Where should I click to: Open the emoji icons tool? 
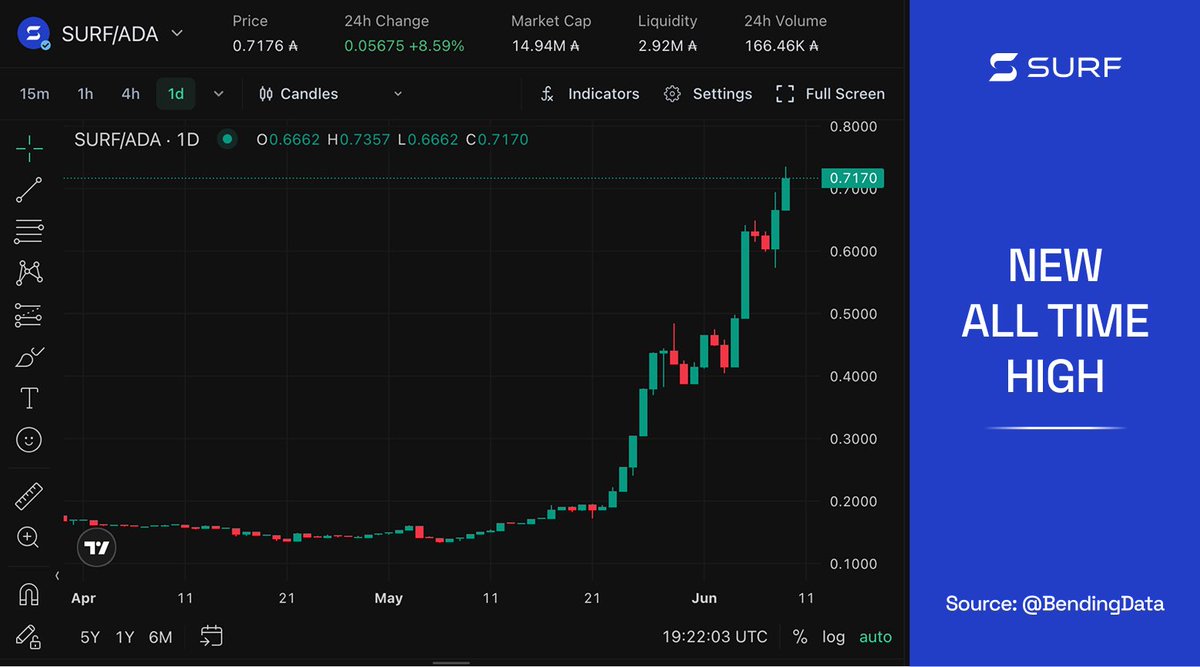(x=29, y=439)
